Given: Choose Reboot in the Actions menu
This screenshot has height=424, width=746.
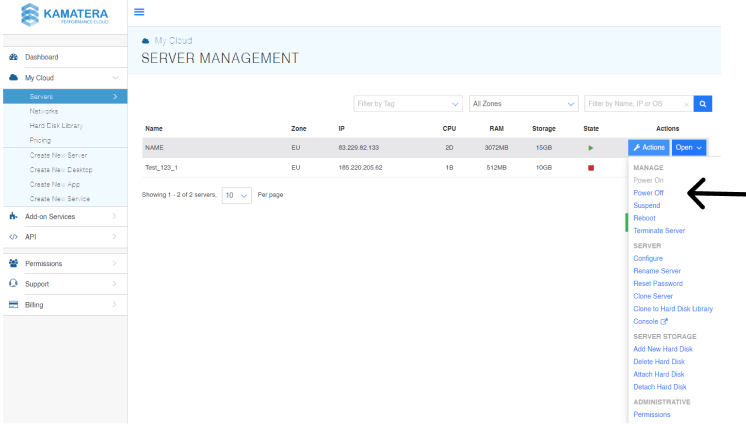Looking at the screenshot, I should click(x=644, y=218).
